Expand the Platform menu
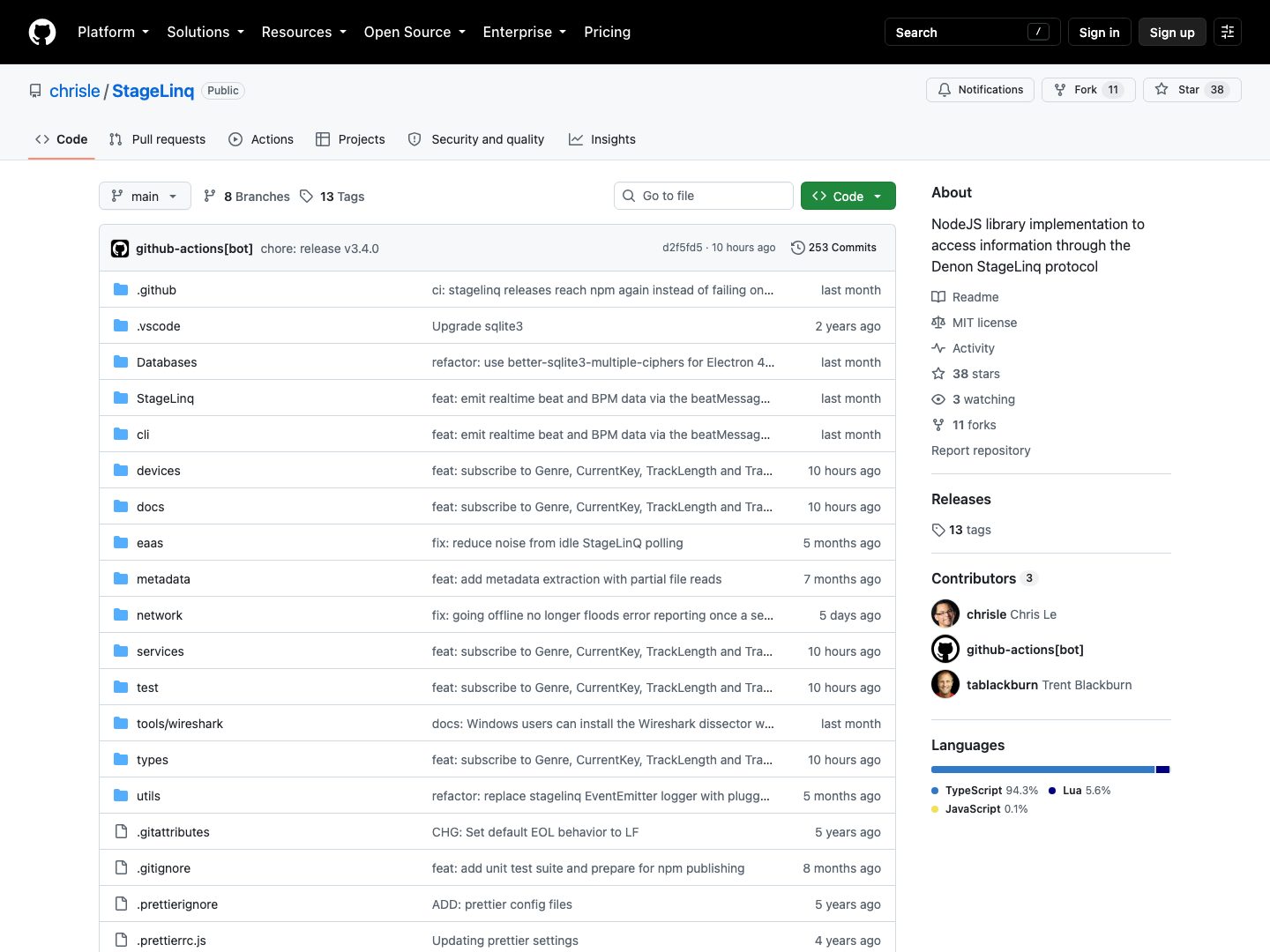 (x=113, y=32)
